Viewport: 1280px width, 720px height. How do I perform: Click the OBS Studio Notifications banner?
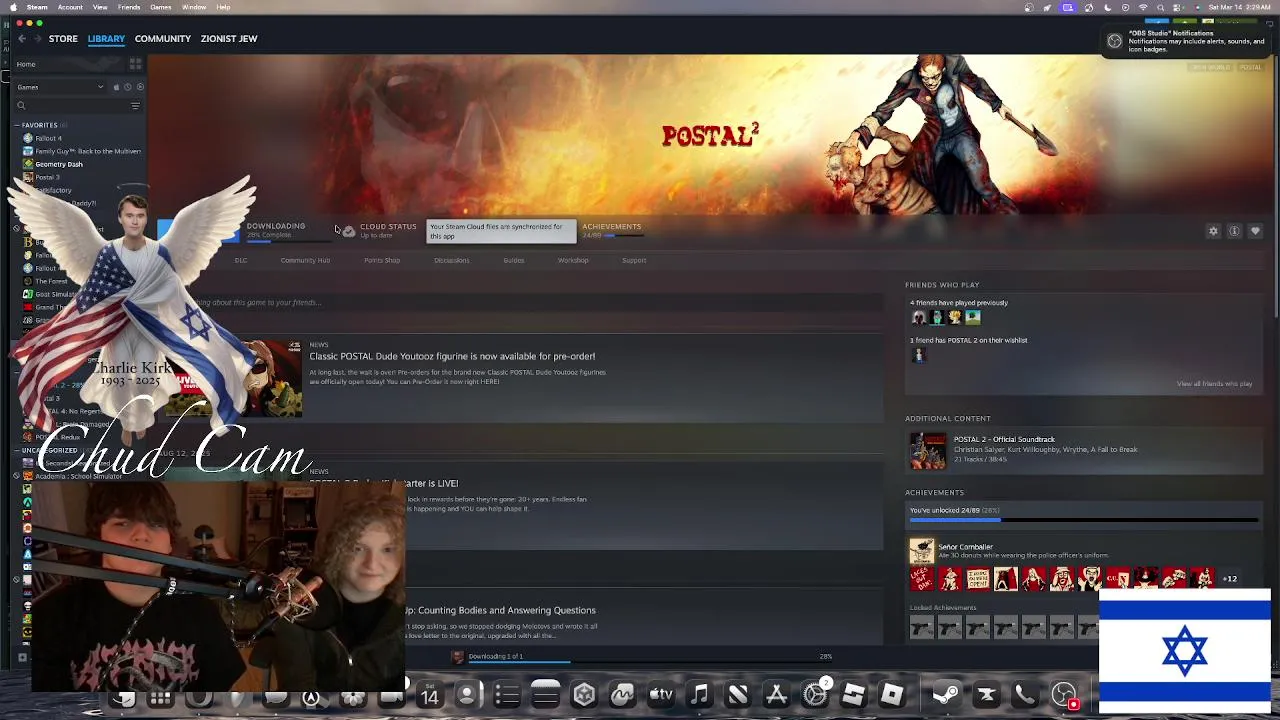(1187, 41)
